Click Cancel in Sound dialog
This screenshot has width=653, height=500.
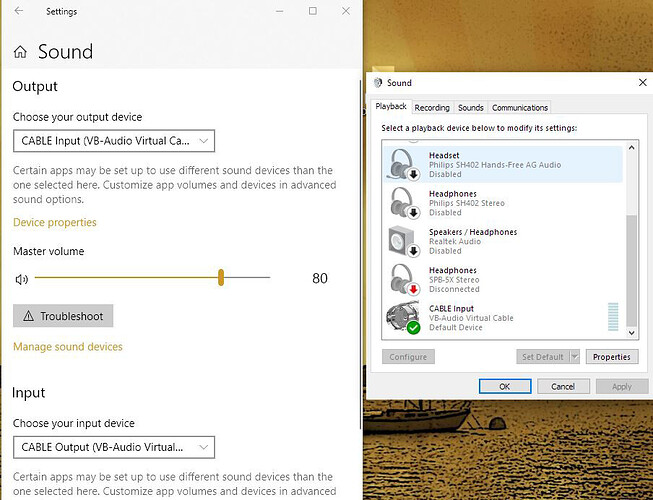coord(563,386)
